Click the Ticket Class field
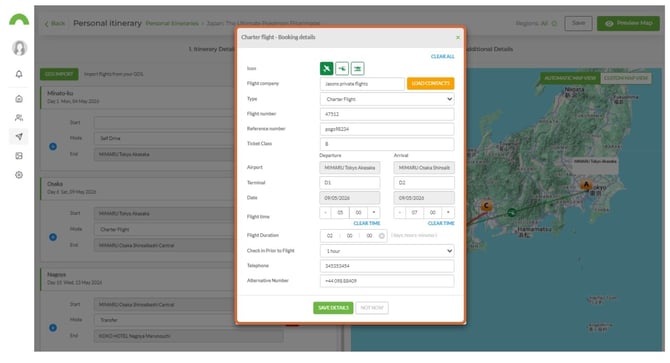 pyautogui.click(x=387, y=144)
